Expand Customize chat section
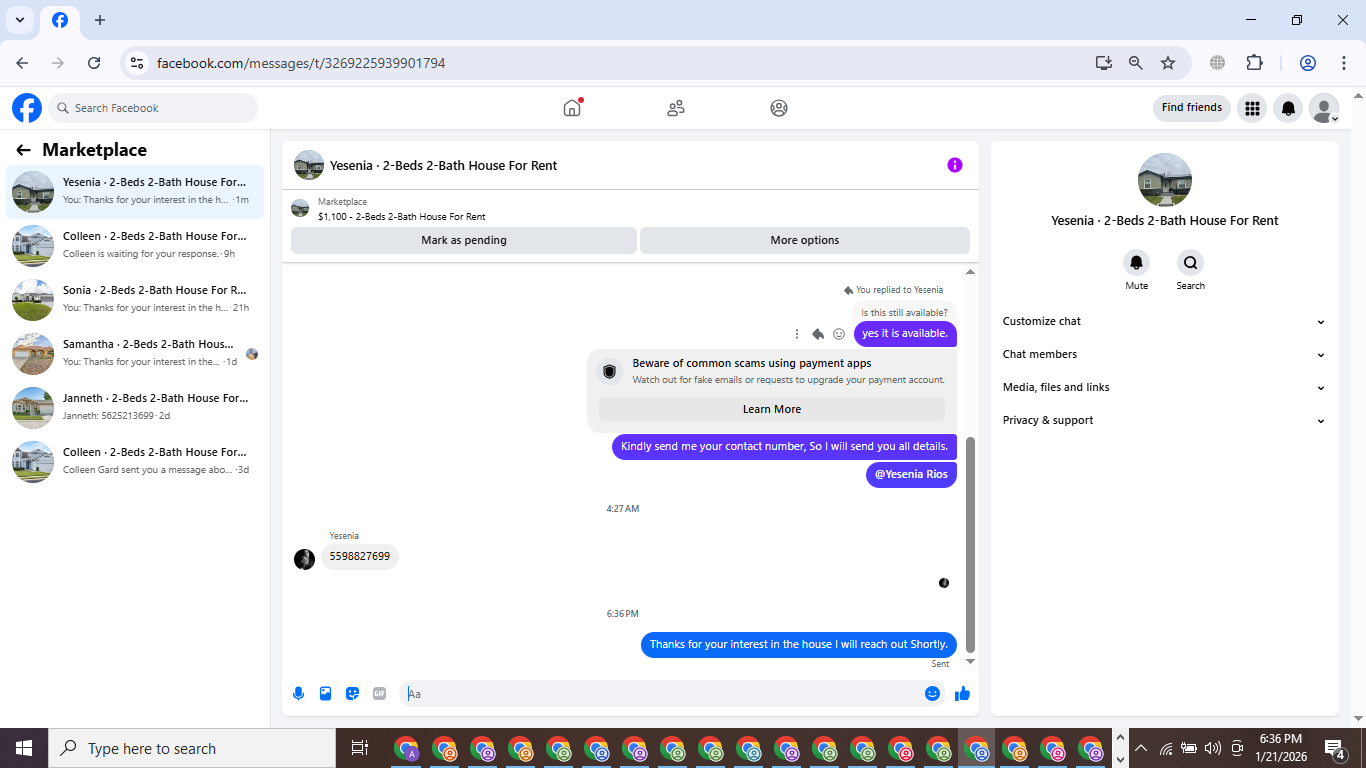 tap(1164, 321)
